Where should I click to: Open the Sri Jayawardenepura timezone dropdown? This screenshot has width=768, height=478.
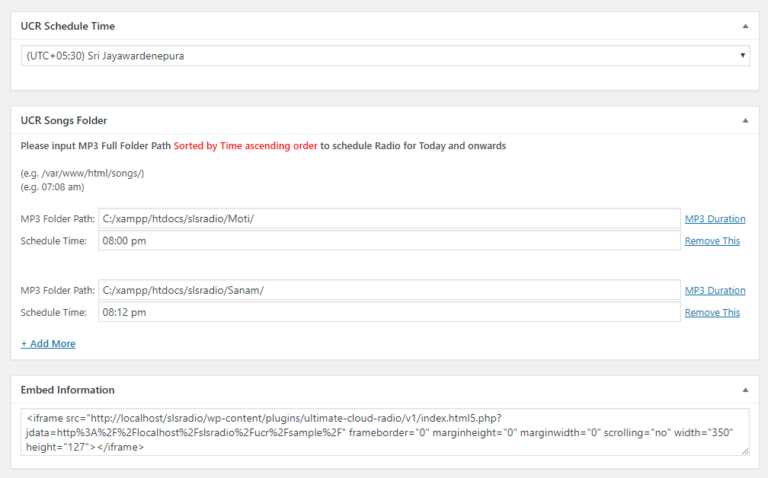tap(385, 55)
